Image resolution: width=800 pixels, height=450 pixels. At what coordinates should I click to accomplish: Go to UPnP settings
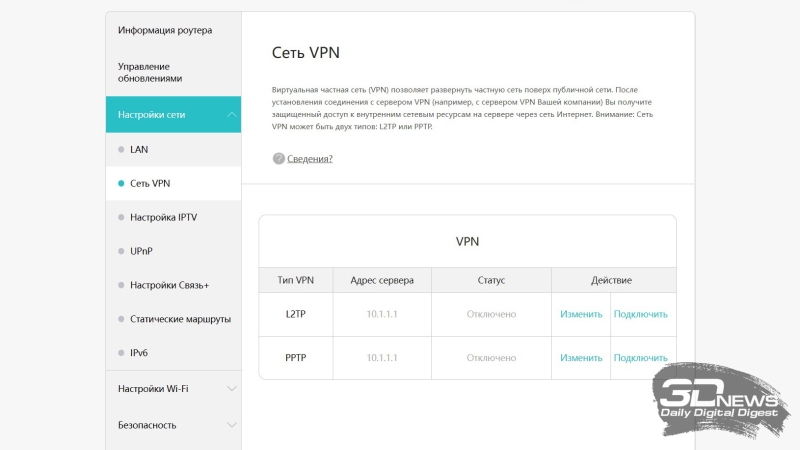141,251
